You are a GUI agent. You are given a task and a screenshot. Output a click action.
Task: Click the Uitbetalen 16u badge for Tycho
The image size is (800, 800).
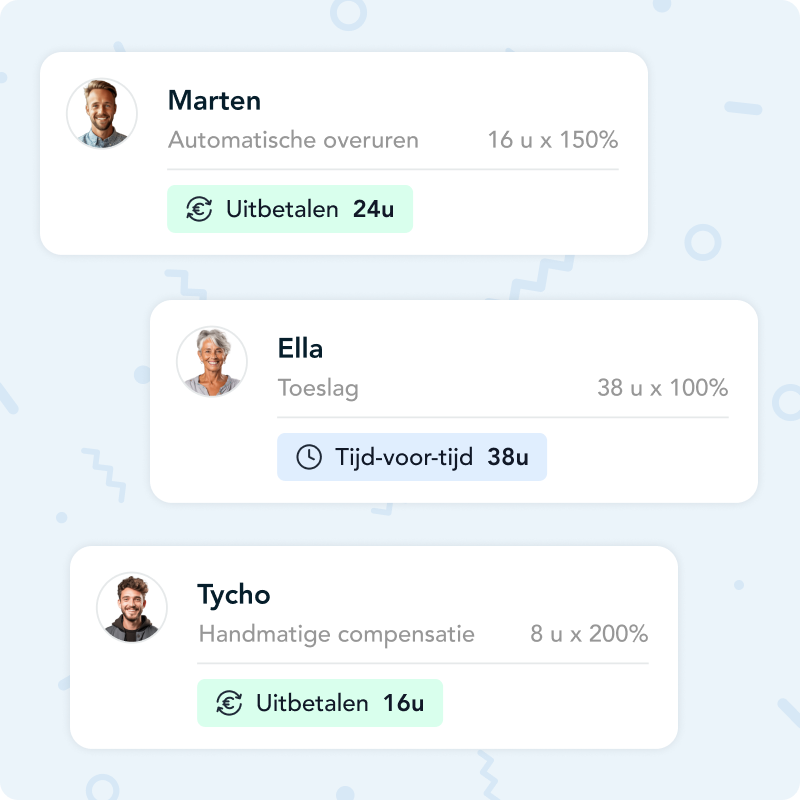point(319,703)
